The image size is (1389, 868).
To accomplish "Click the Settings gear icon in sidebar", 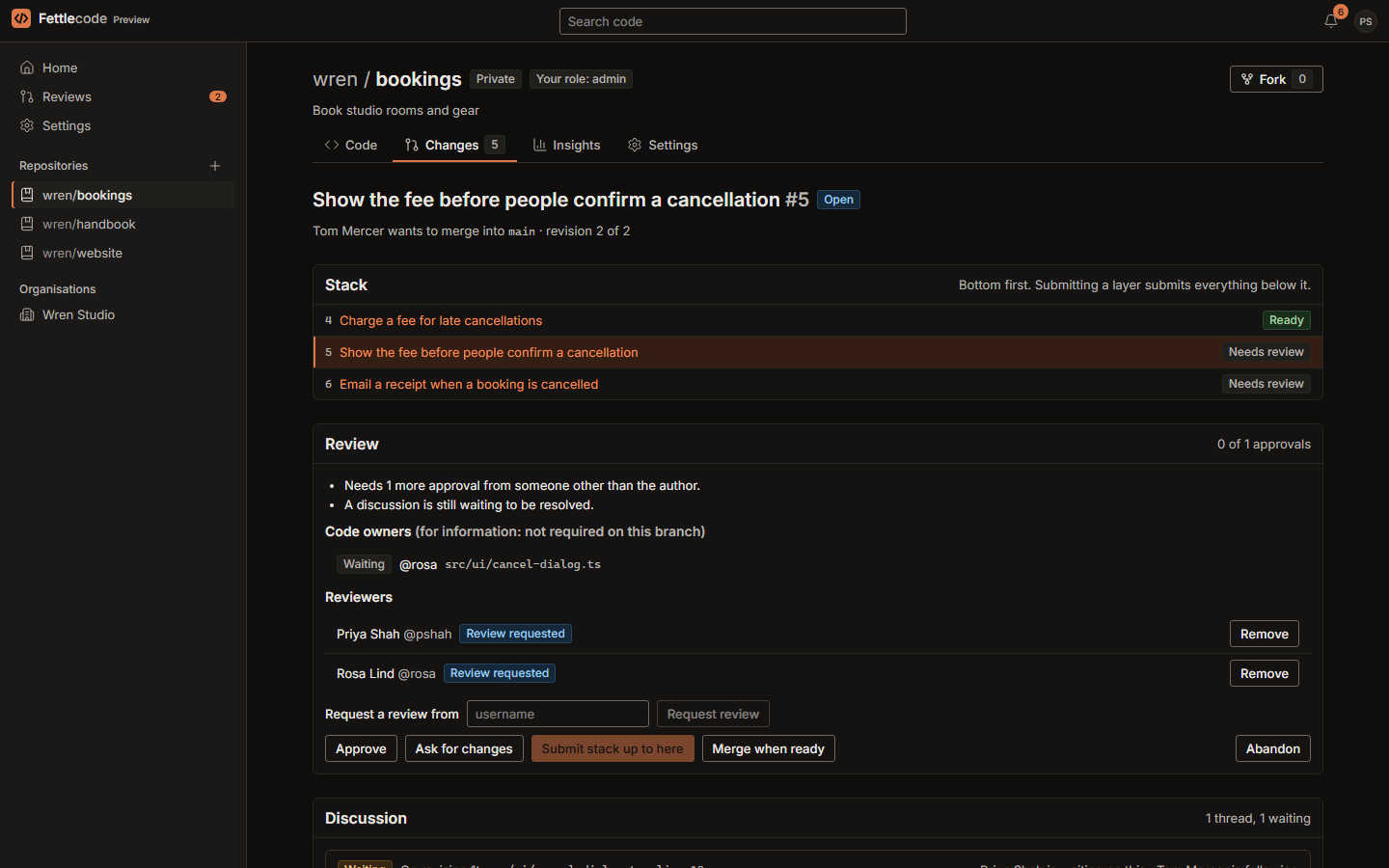I will pos(27,125).
